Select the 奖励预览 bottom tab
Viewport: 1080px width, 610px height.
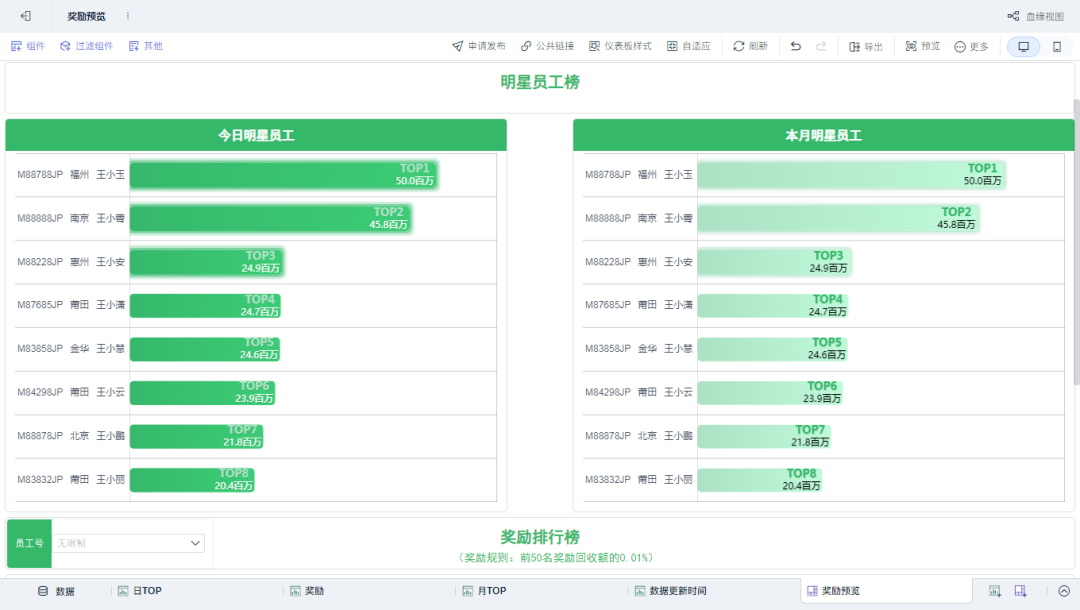tap(886, 591)
